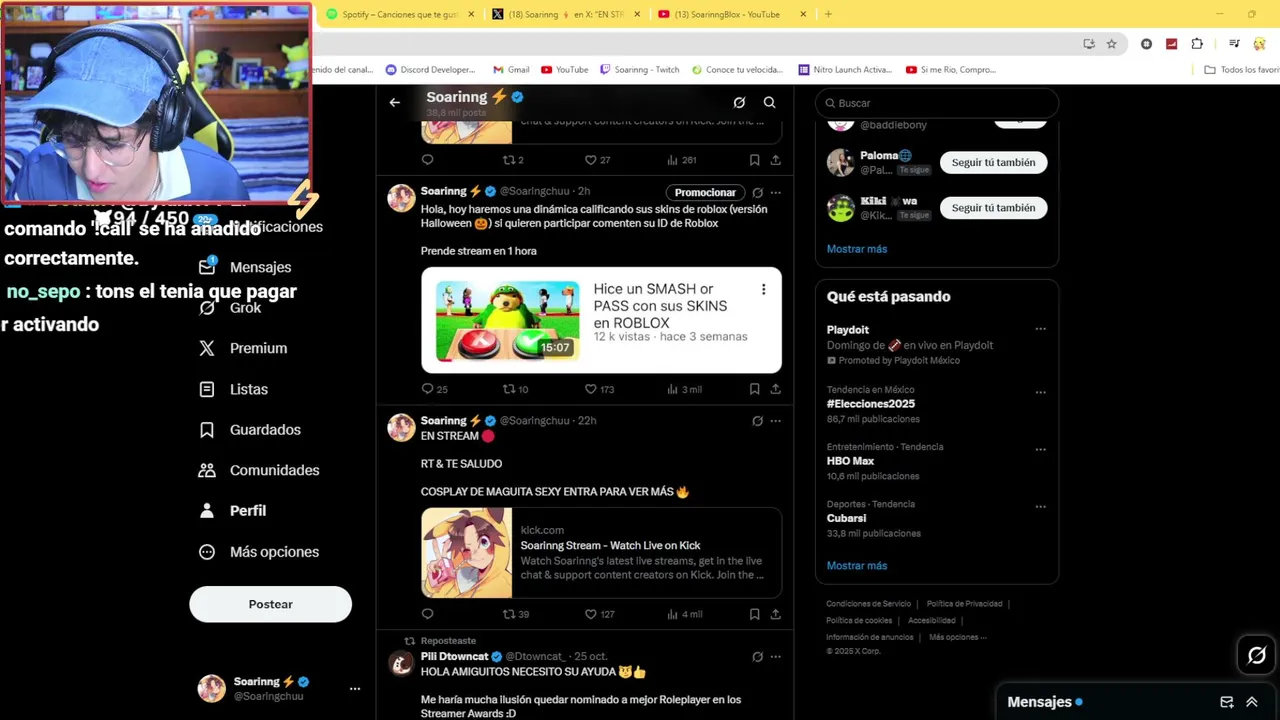Click Mostrar más under trends
The image size is (1280, 720).
(857, 566)
